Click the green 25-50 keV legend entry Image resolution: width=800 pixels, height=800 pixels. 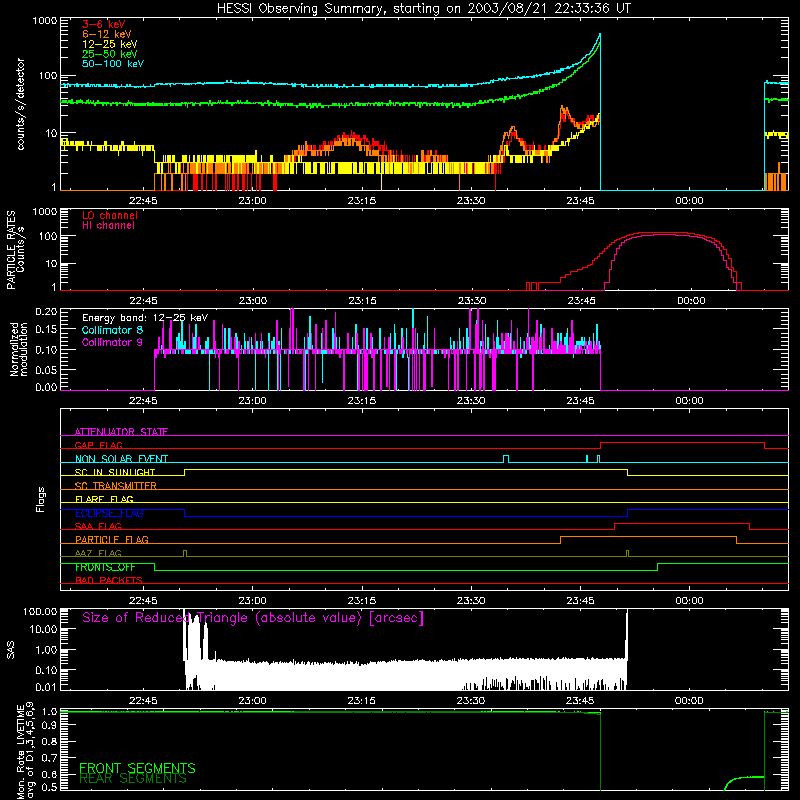[x=110, y=54]
